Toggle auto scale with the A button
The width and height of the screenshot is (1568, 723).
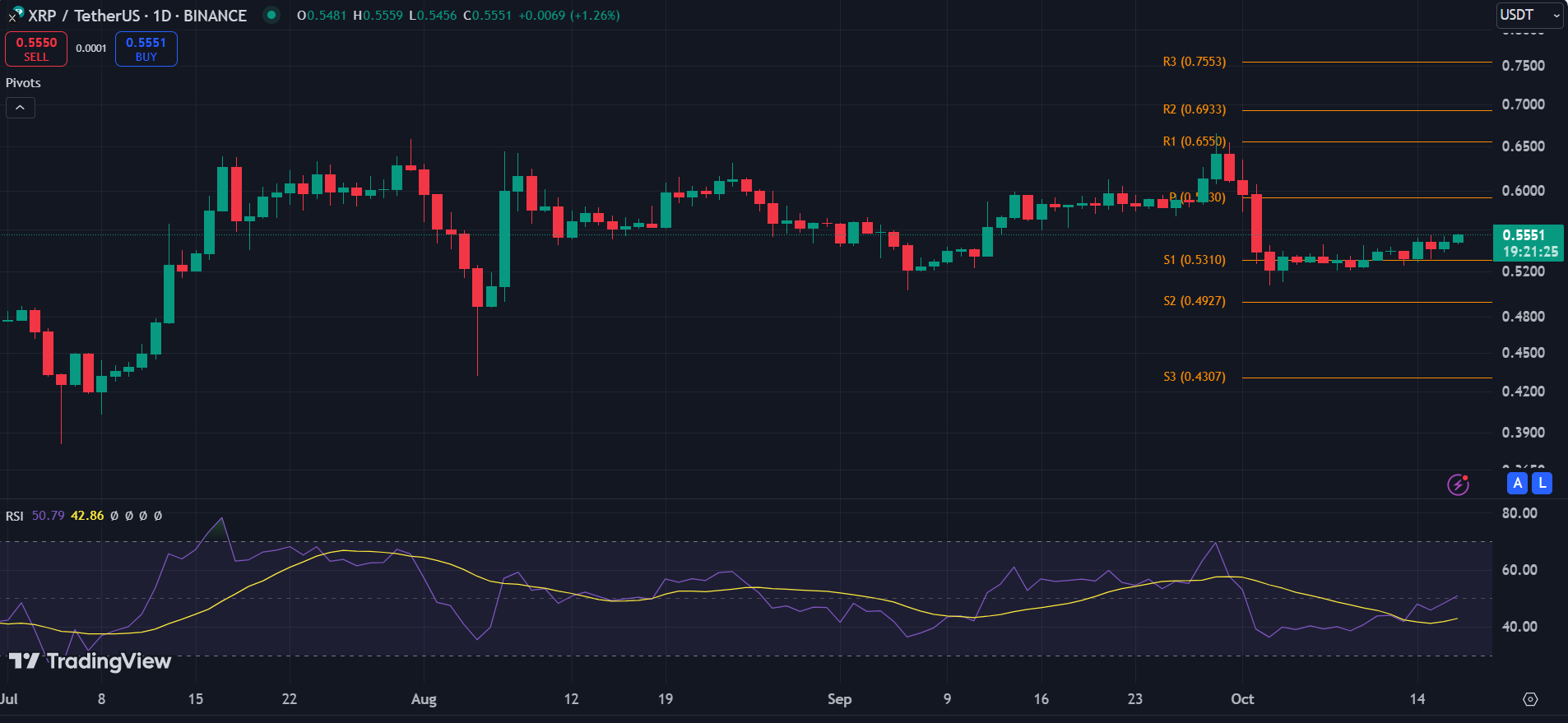pos(1517,484)
